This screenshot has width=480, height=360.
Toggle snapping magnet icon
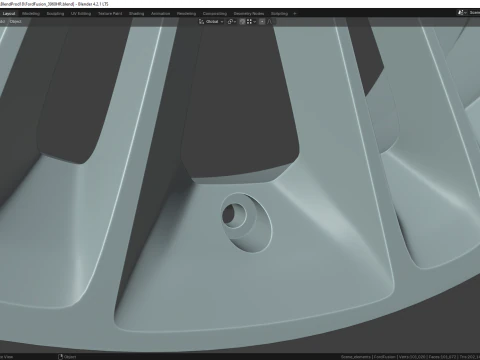point(242,22)
